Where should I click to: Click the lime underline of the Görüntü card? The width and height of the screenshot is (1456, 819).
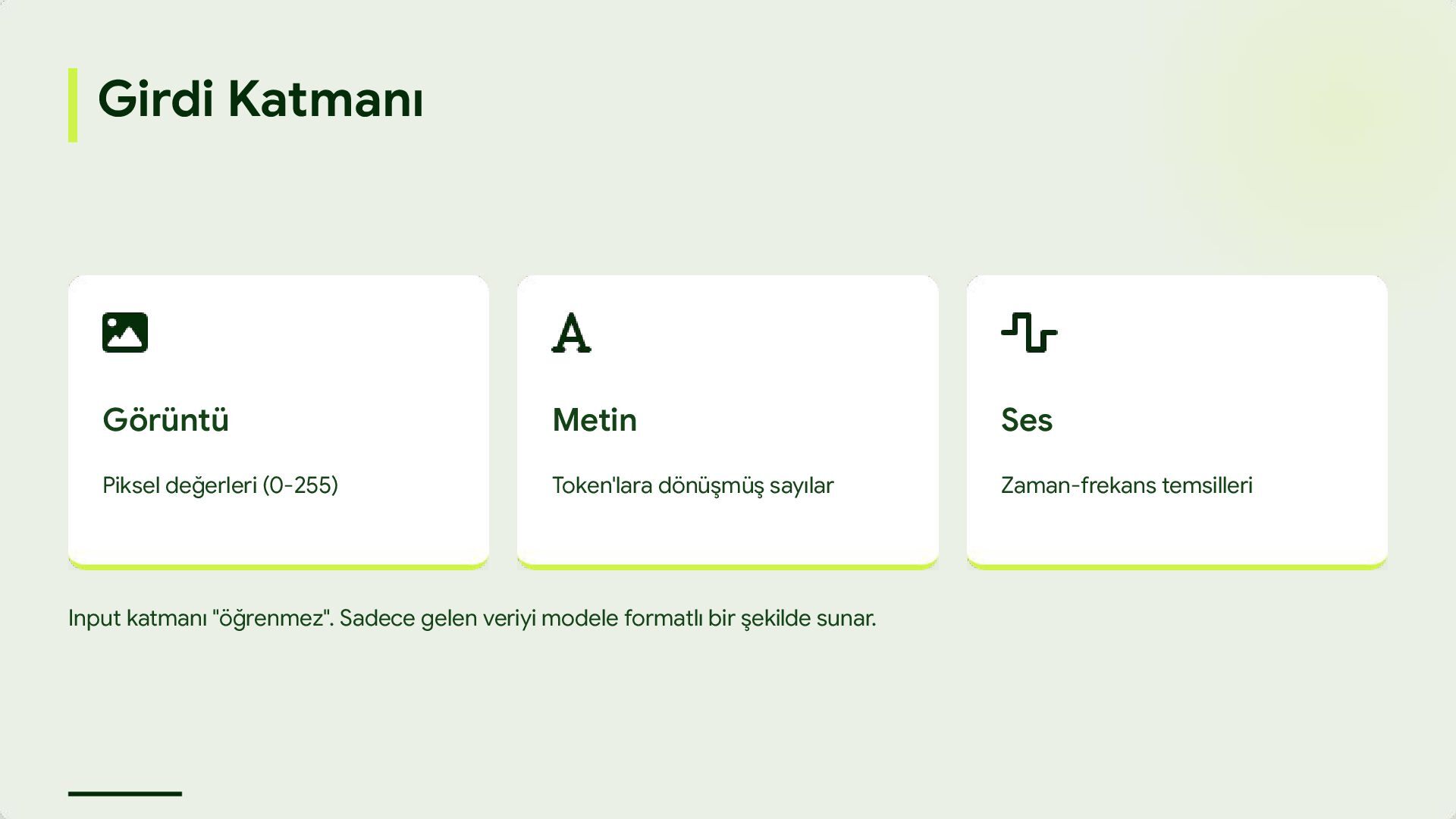coord(278,566)
